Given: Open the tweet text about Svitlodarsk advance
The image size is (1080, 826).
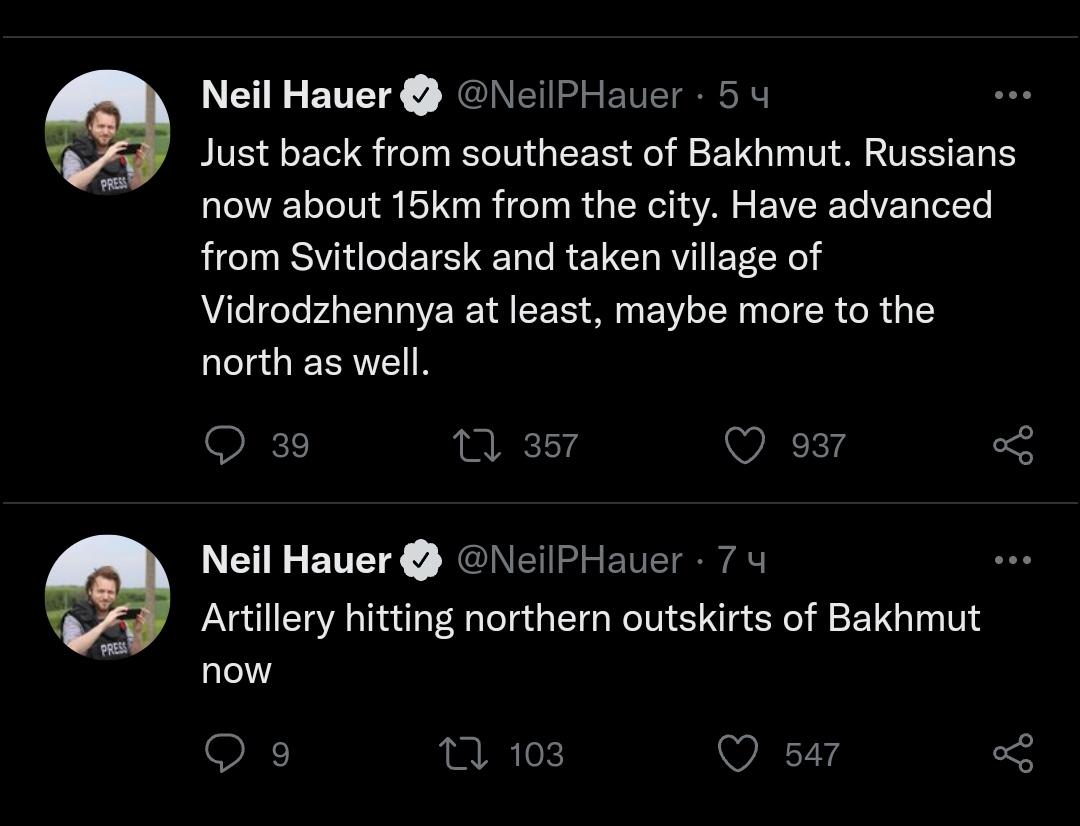Looking at the screenshot, I should coord(600,258).
